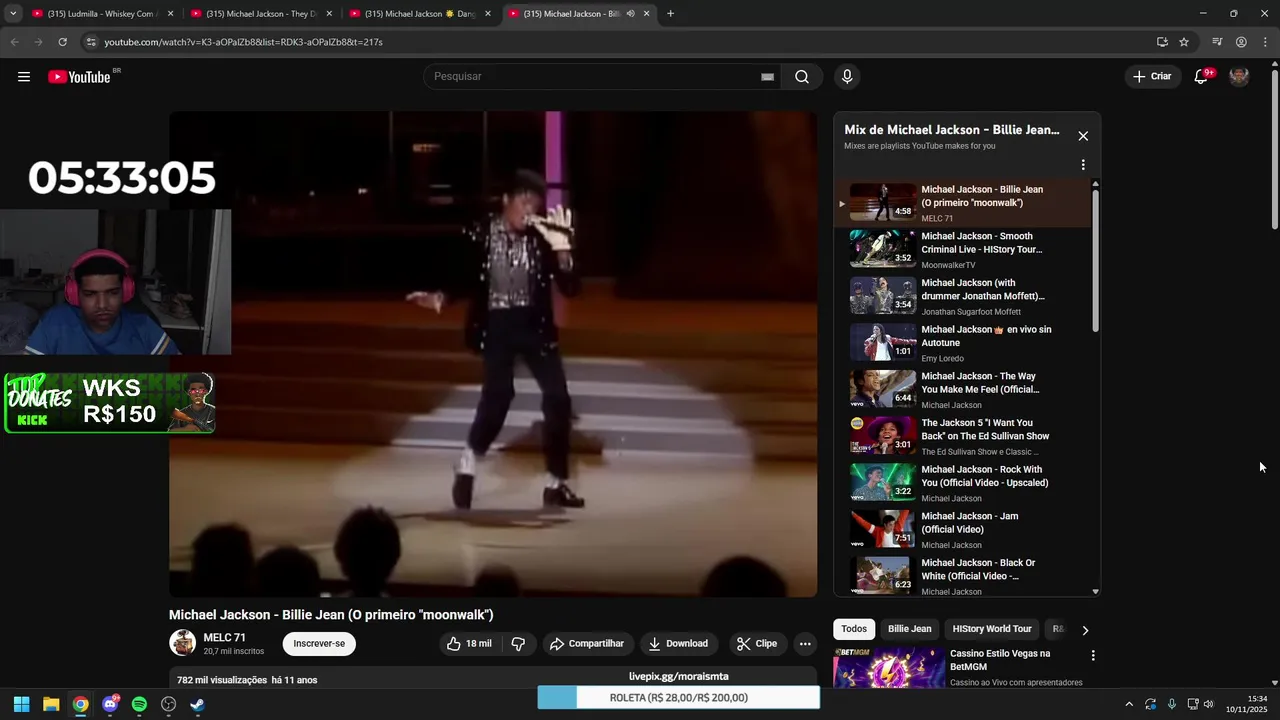Open a new Chrome tab
Screen dimensions: 1280x720
click(x=670, y=14)
